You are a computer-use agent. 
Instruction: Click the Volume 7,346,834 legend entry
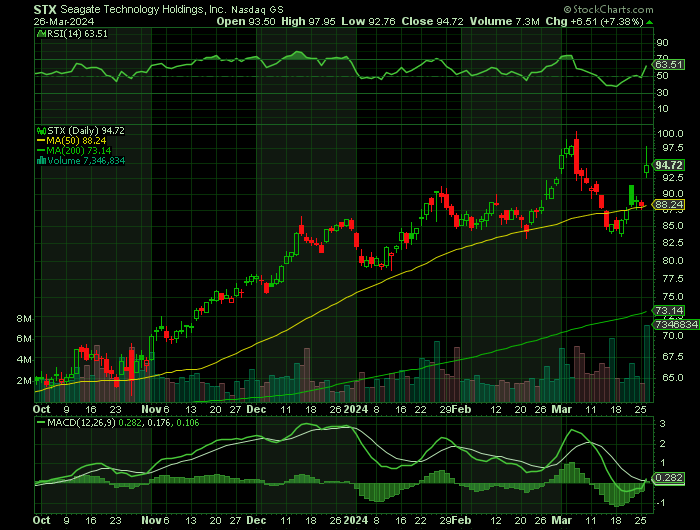pyautogui.click(x=86, y=161)
